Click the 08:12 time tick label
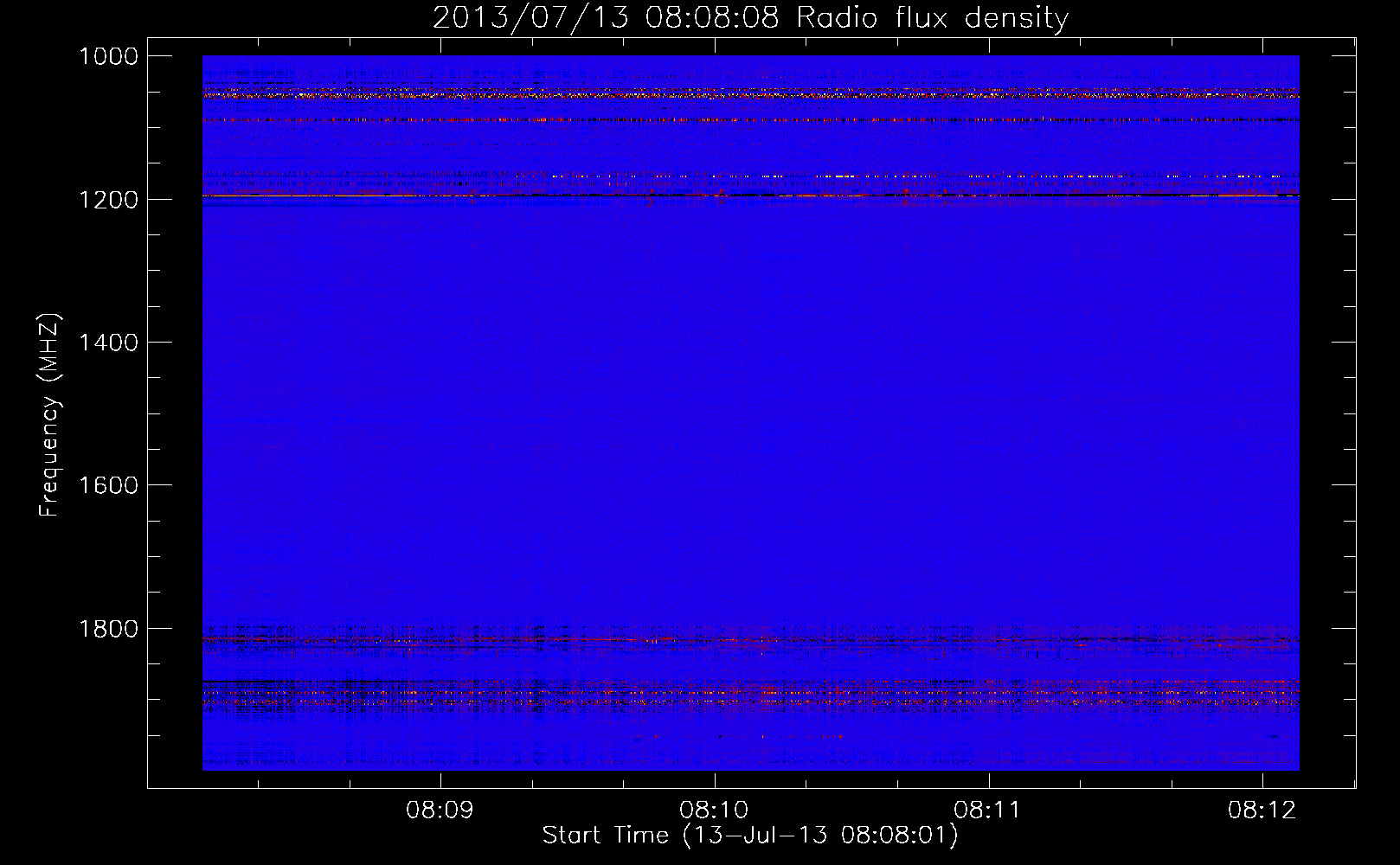 (x=1262, y=811)
